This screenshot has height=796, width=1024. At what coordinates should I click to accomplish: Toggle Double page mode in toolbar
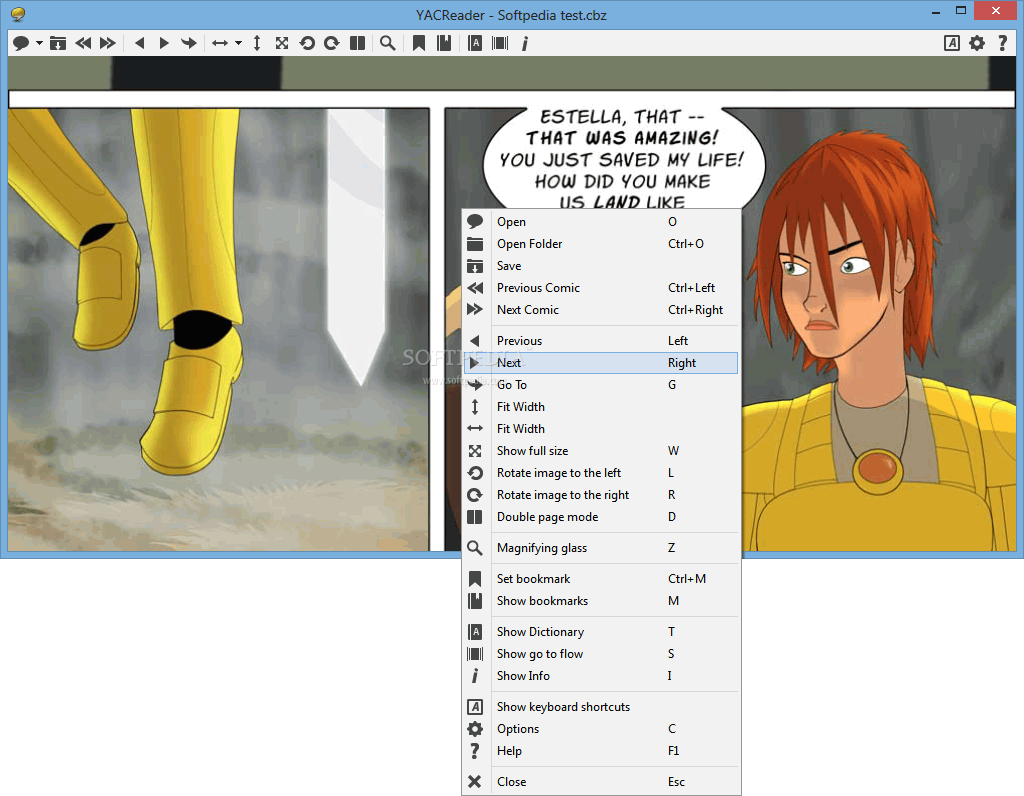coord(357,43)
